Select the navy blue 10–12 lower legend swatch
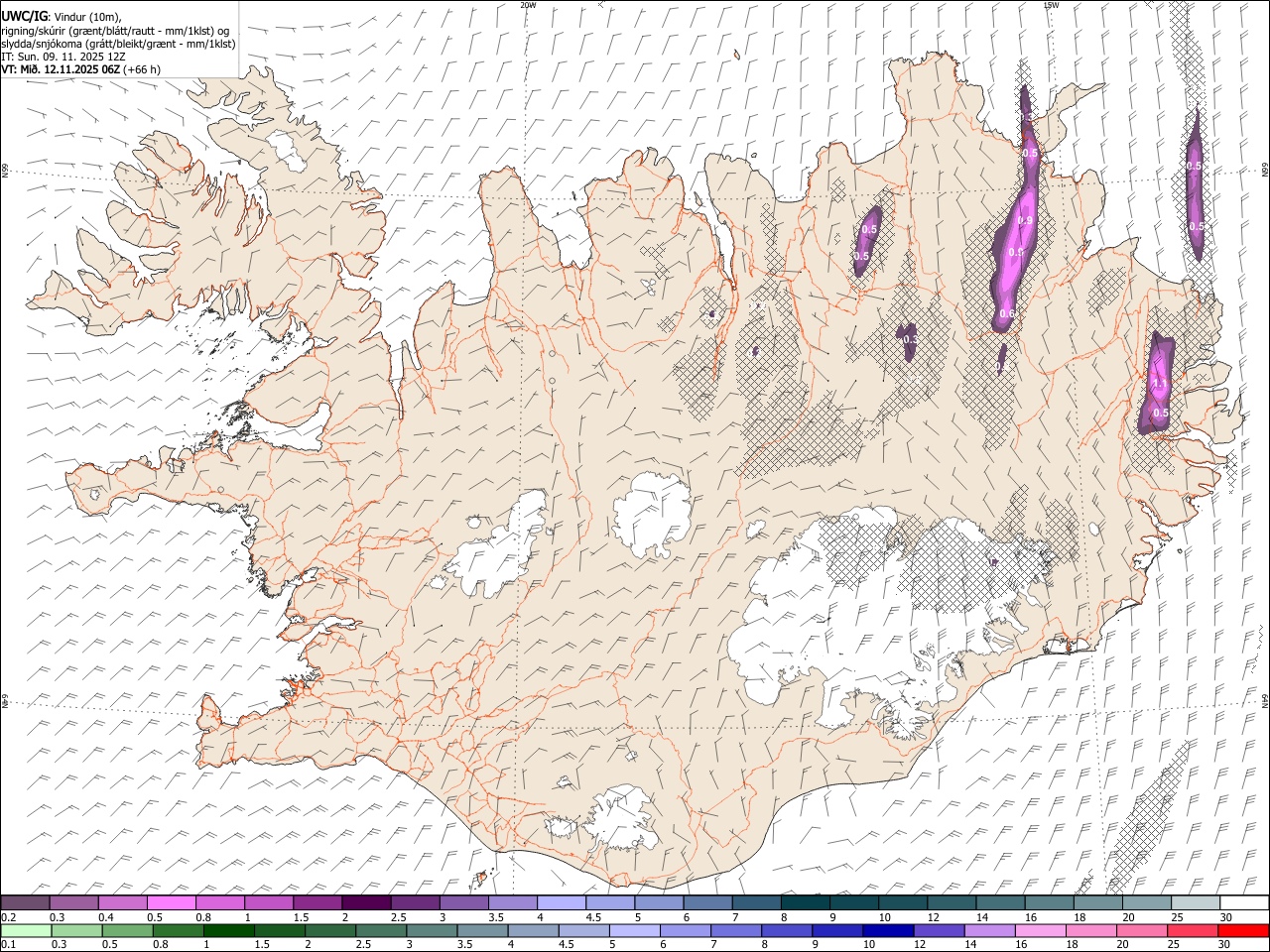The image size is (1270, 952). (x=887, y=930)
